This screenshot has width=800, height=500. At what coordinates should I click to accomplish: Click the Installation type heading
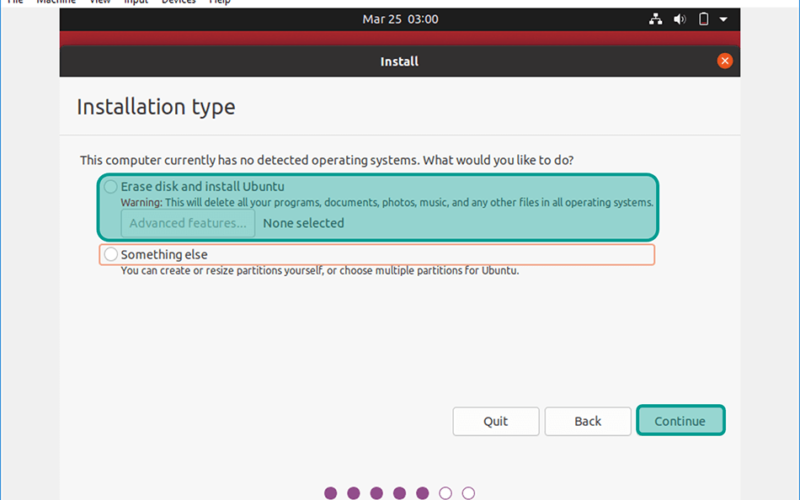tap(156, 107)
